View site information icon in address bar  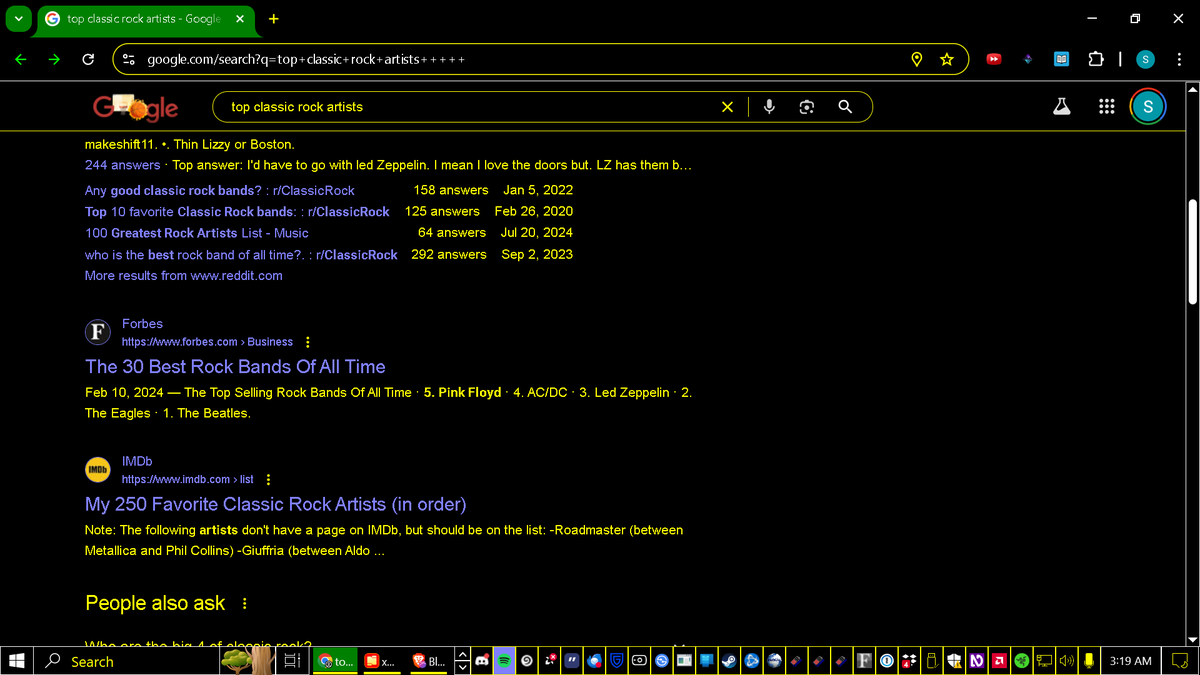click(x=128, y=59)
